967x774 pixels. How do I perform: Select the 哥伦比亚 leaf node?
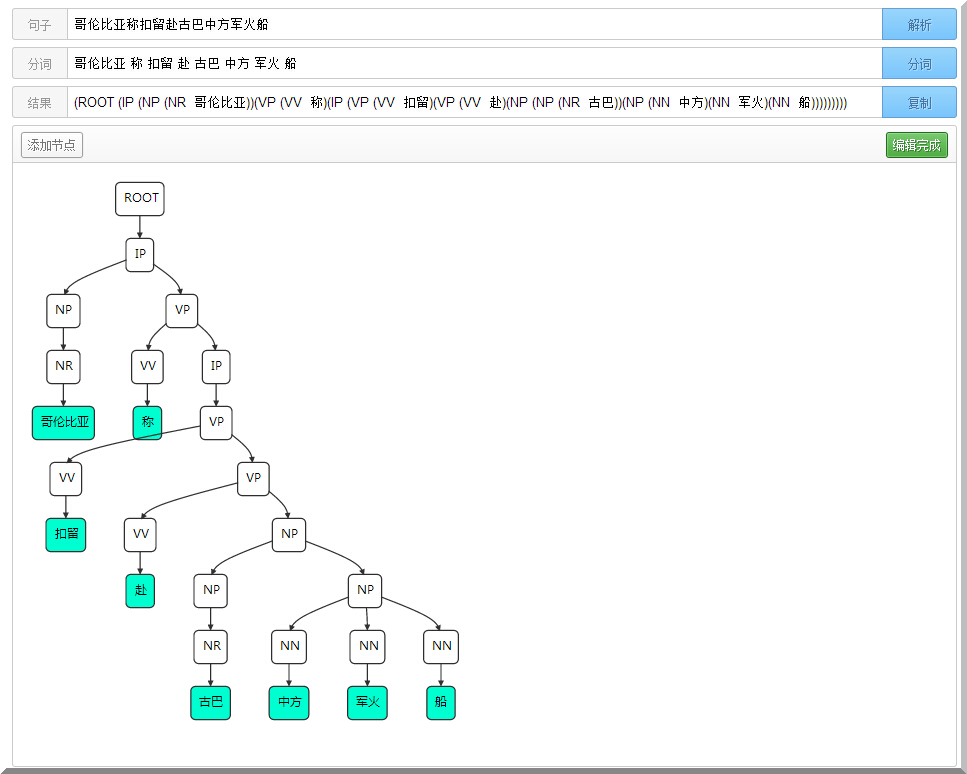pos(64,422)
